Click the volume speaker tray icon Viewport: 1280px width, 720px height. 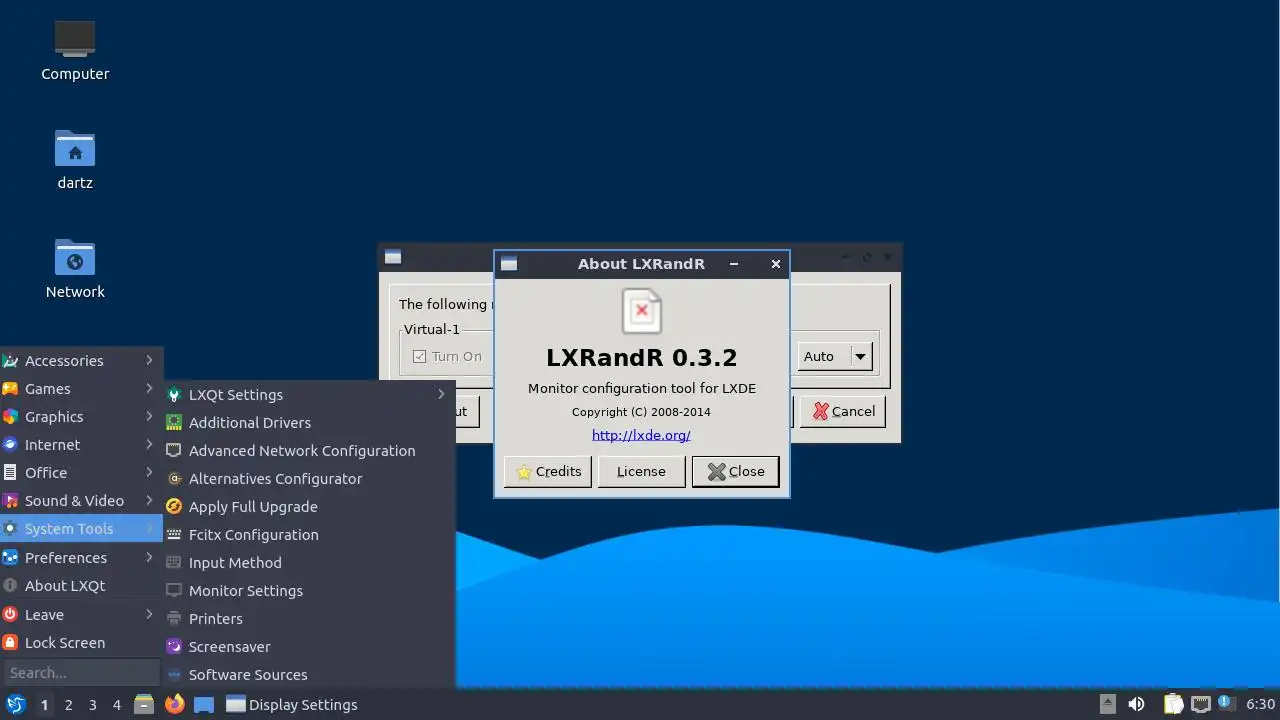(1136, 704)
